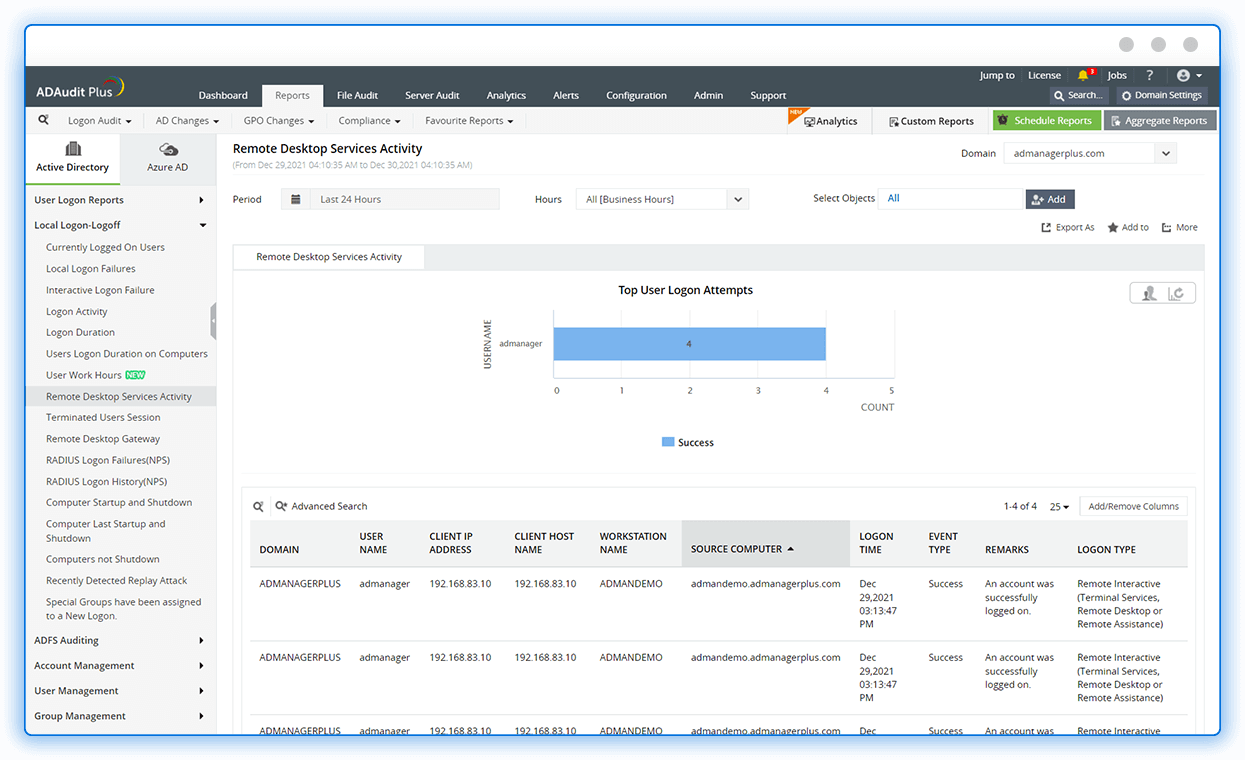The image size is (1245, 760).
Task: Open Remote Desktop Gateway report
Action: (x=103, y=439)
